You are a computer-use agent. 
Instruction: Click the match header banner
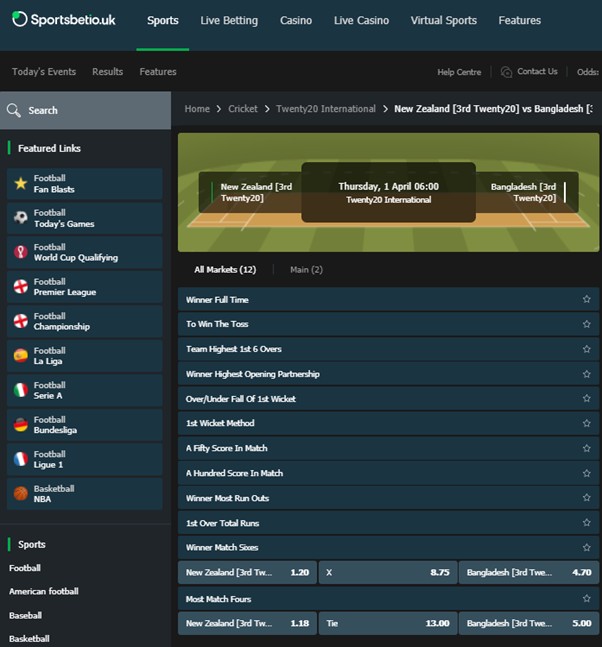click(x=388, y=192)
